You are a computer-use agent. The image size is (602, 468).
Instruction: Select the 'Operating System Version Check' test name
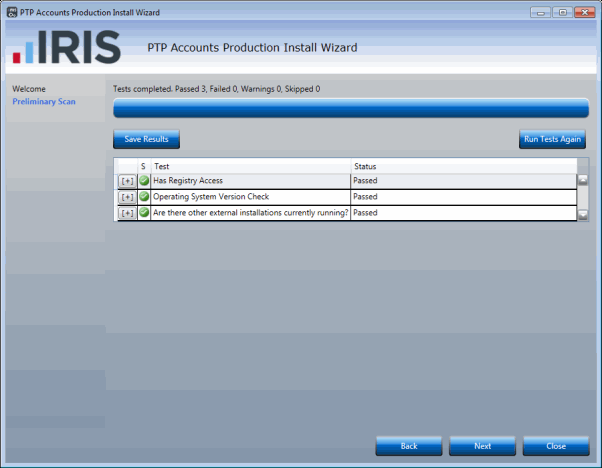click(211, 197)
